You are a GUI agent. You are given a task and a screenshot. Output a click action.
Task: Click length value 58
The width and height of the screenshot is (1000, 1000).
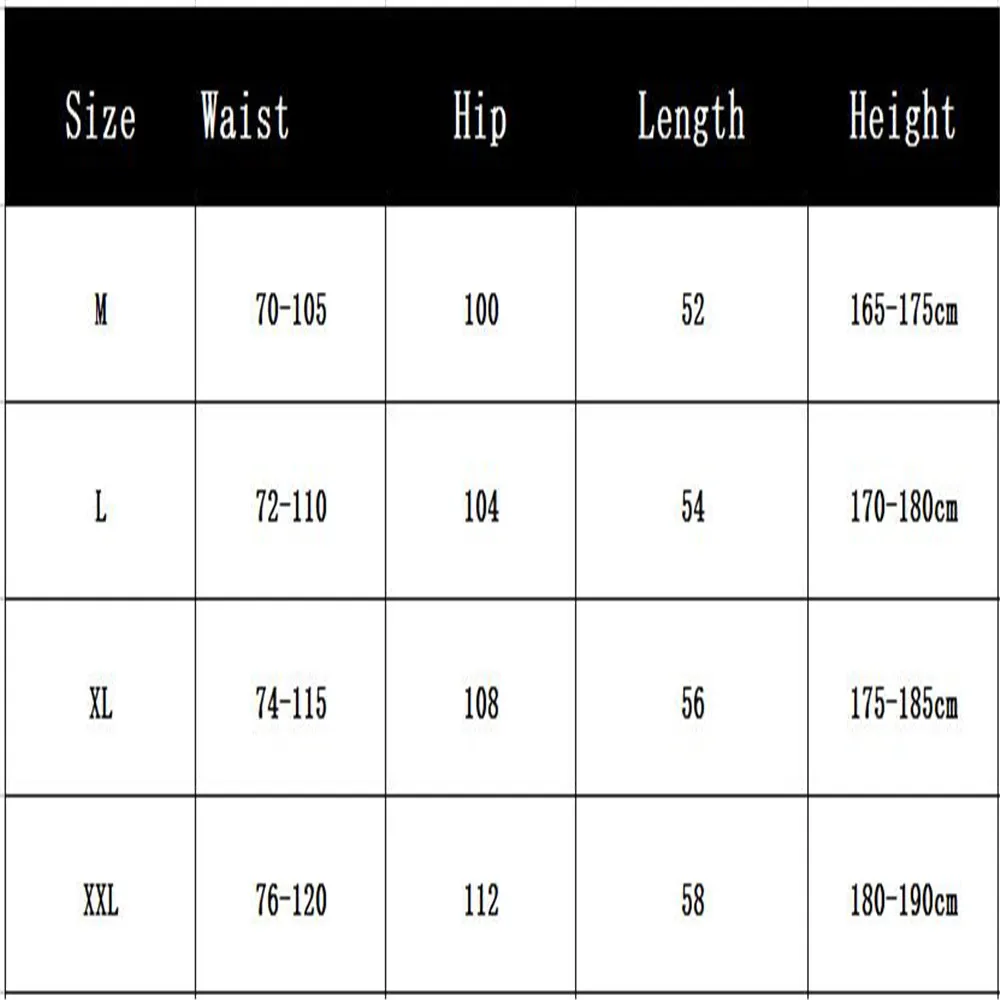[x=693, y=901]
